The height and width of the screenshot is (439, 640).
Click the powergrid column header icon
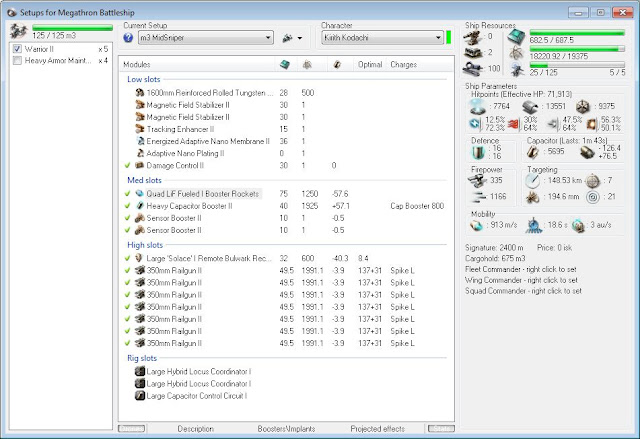[x=307, y=64]
